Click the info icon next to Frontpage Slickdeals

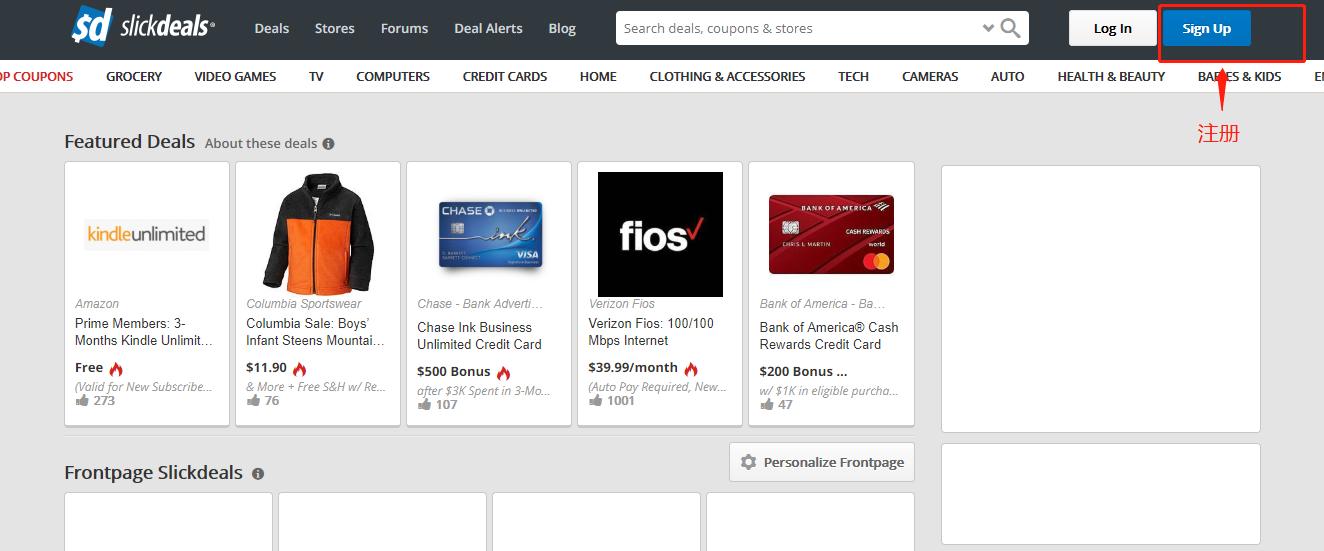click(x=258, y=474)
